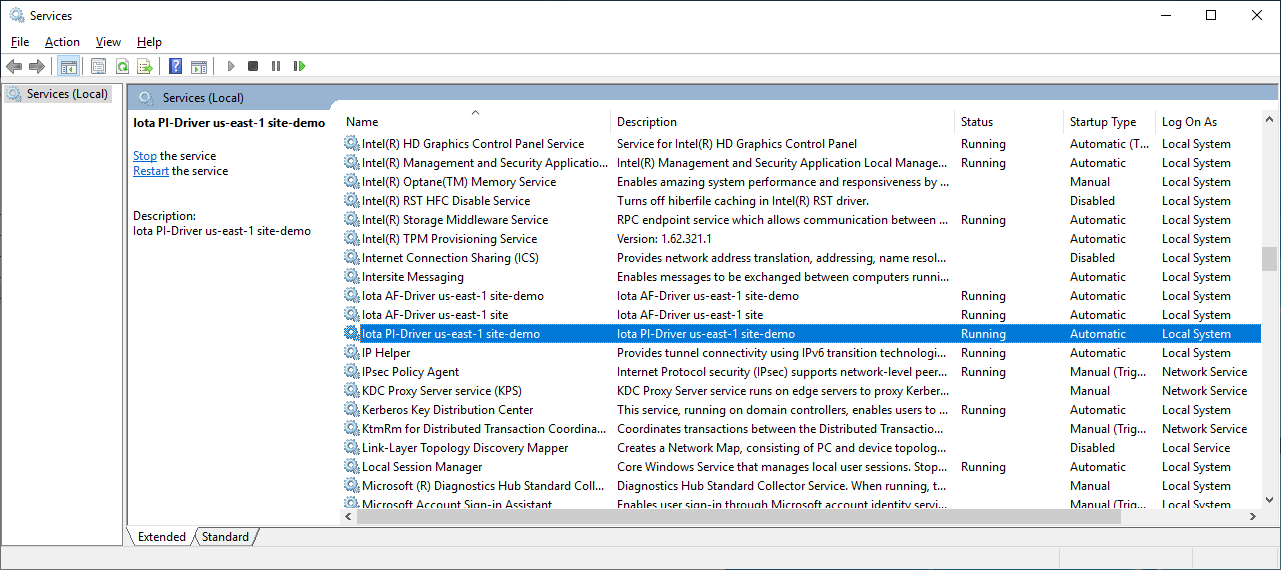Click Local Service log-on for Link-Layer Topology
1281x570 pixels.
click(x=1196, y=448)
